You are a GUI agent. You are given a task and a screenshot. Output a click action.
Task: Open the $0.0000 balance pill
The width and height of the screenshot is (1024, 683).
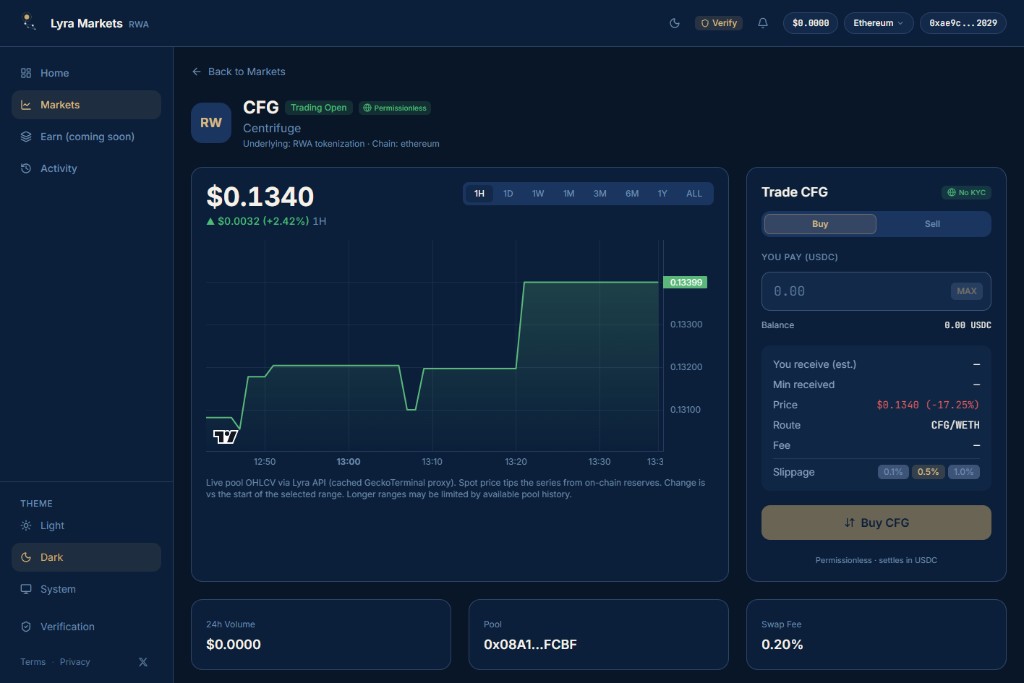pos(810,23)
